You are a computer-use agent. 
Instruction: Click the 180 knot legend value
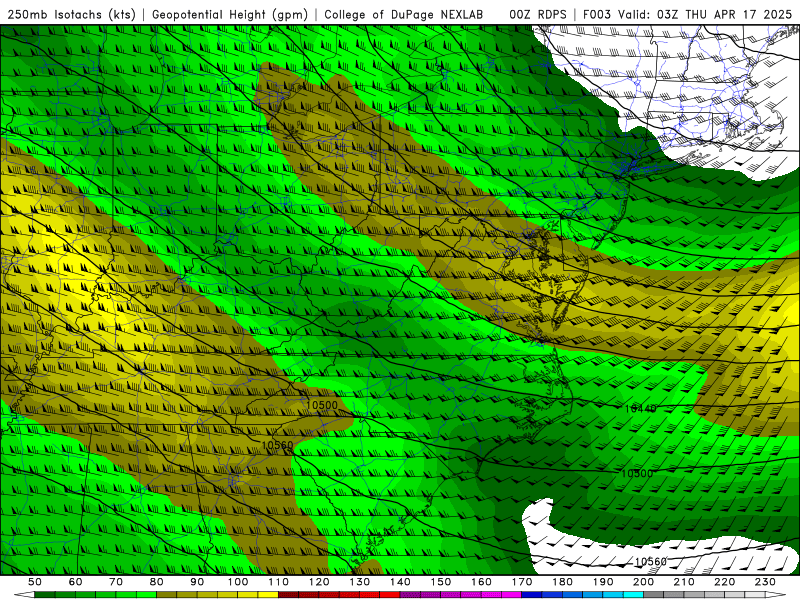coord(562,582)
